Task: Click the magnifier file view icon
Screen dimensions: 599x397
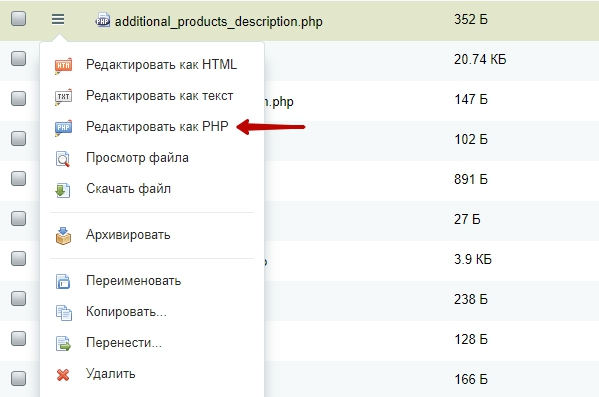Action: [63, 159]
